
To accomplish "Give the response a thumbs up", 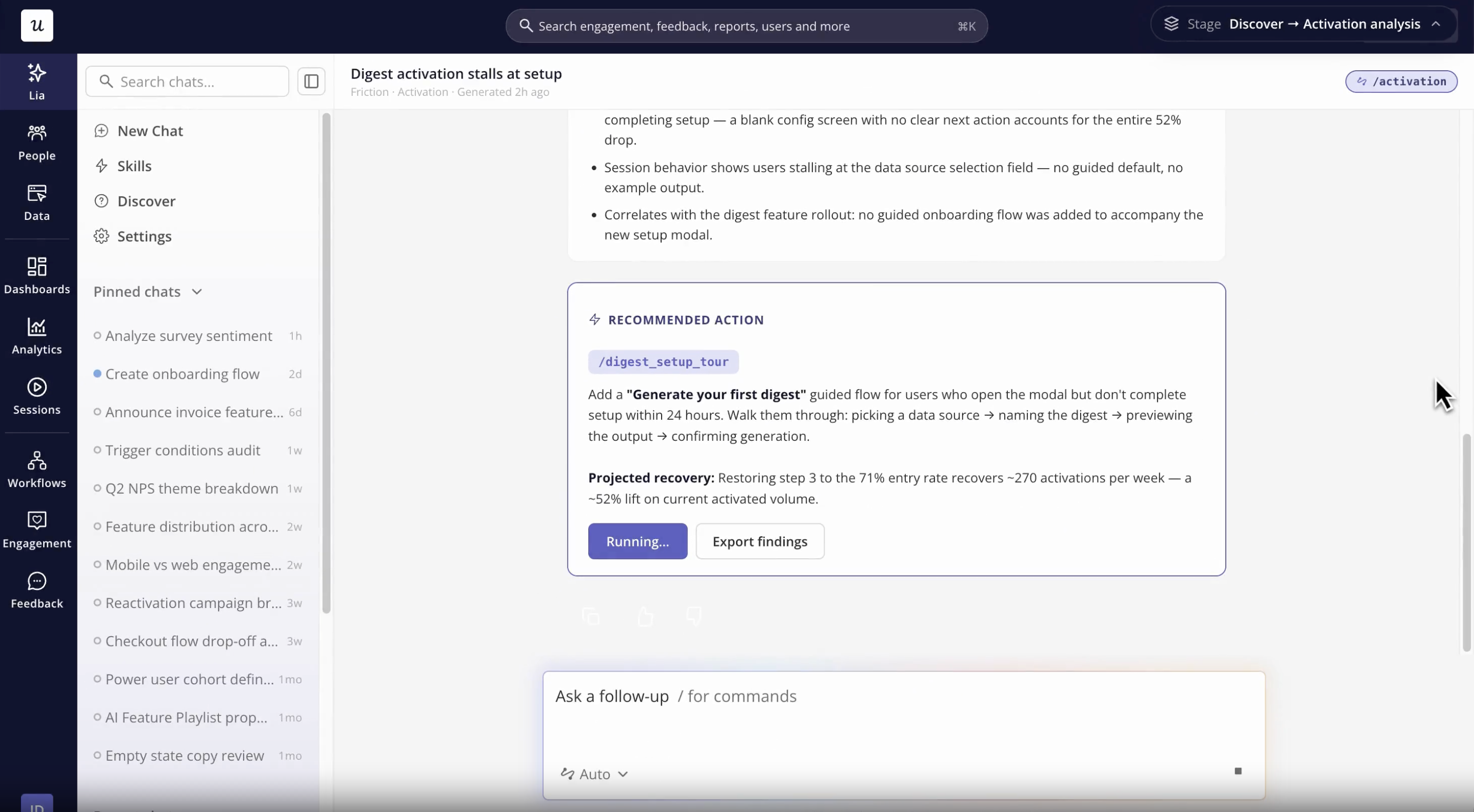I will [x=645, y=617].
